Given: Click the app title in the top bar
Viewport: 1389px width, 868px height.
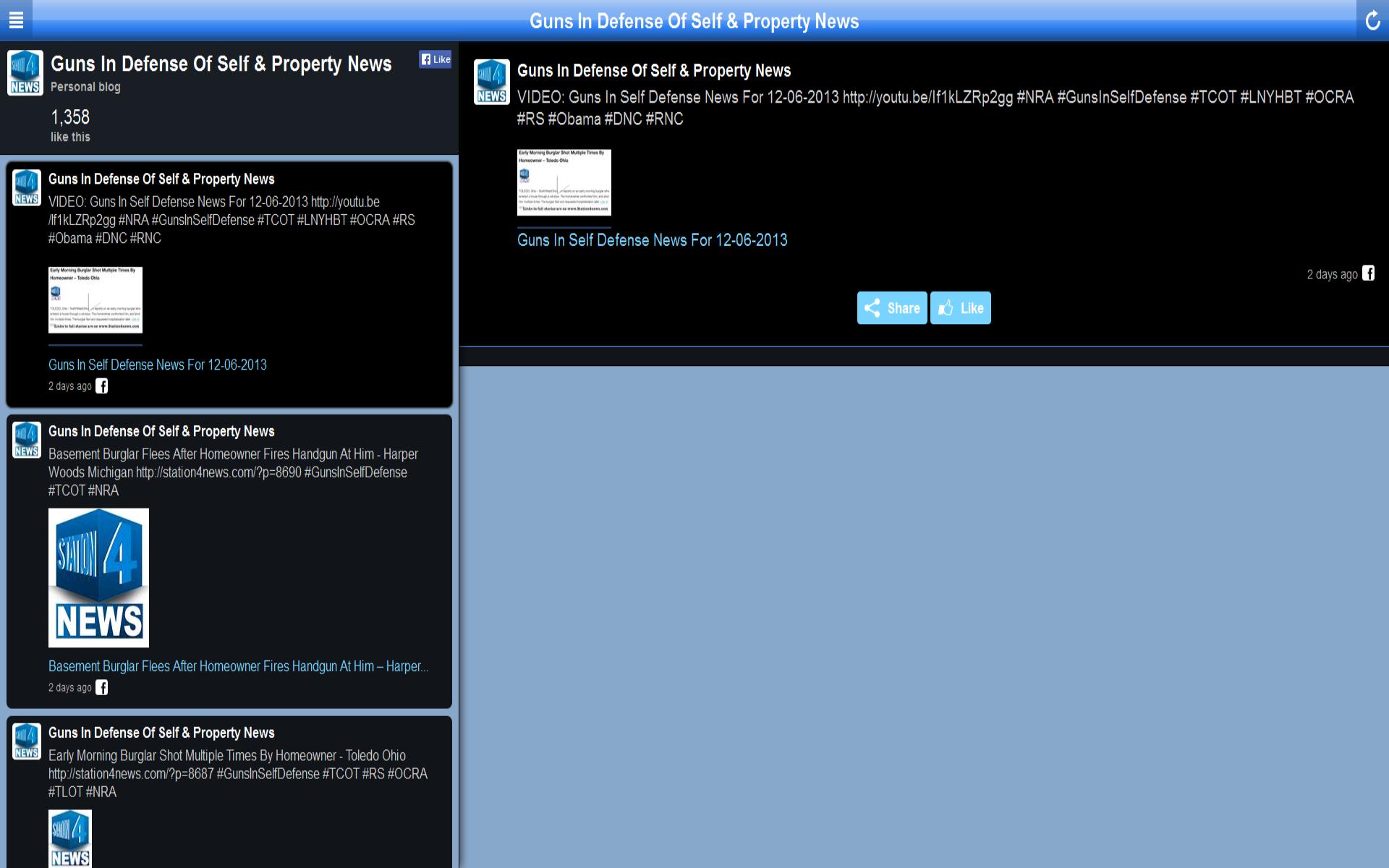Looking at the screenshot, I should point(694,21).
